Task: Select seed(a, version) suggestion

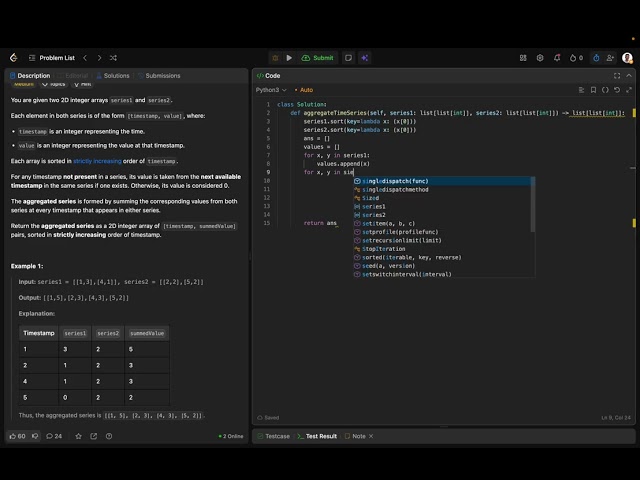Action: [x=442, y=266]
